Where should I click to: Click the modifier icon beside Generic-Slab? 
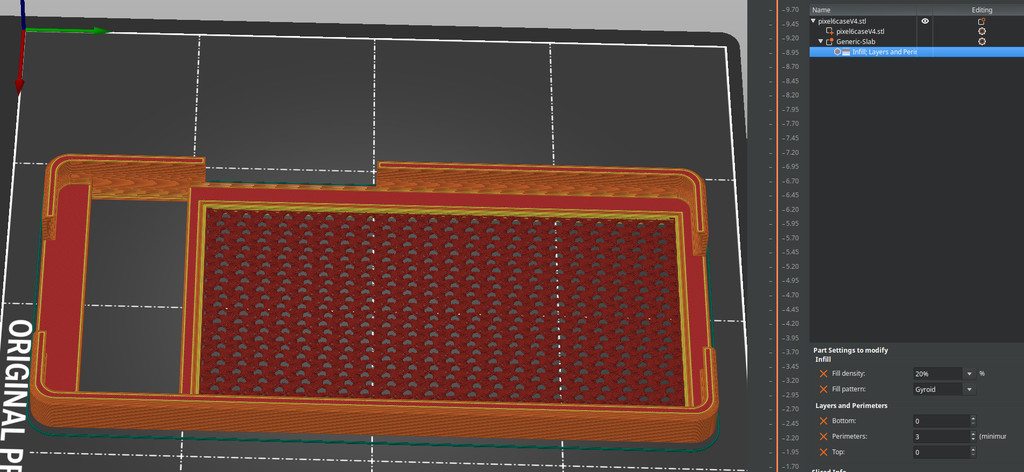pyautogui.click(x=830, y=42)
